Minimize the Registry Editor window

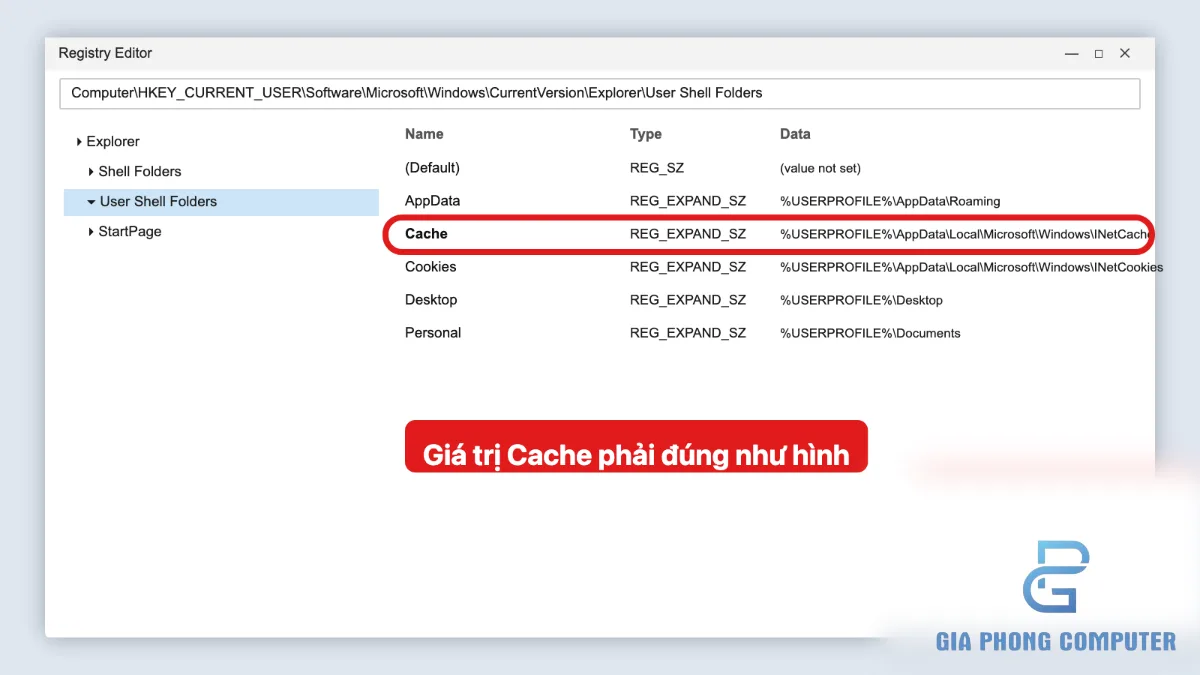(x=1071, y=53)
